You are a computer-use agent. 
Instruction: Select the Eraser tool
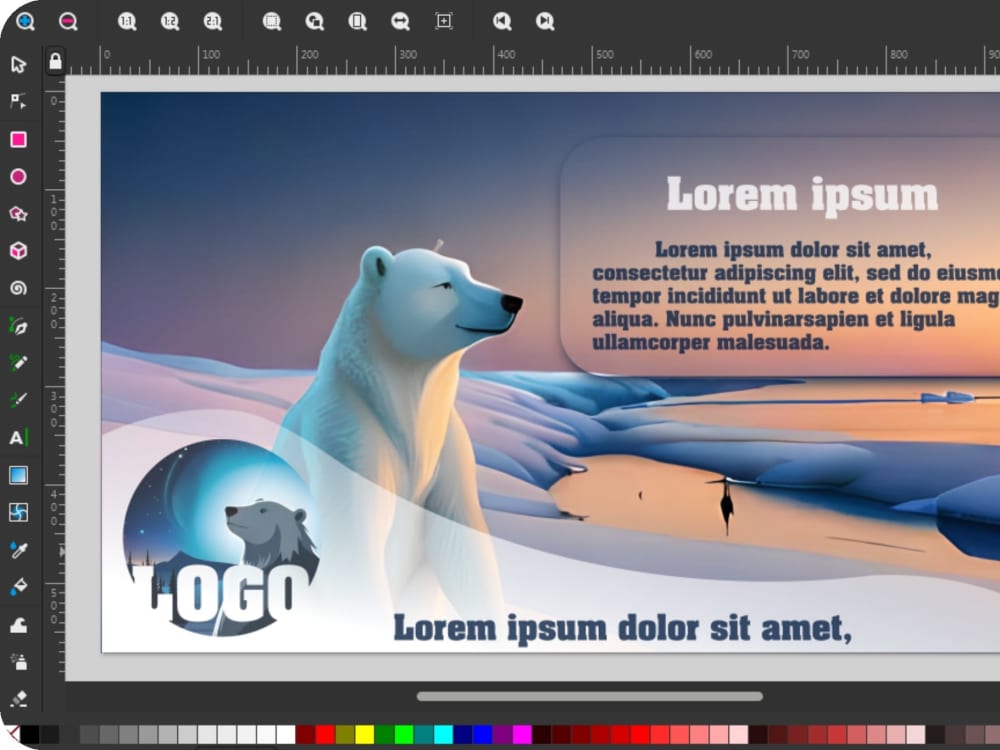pyautogui.click(x=18, y=698)
